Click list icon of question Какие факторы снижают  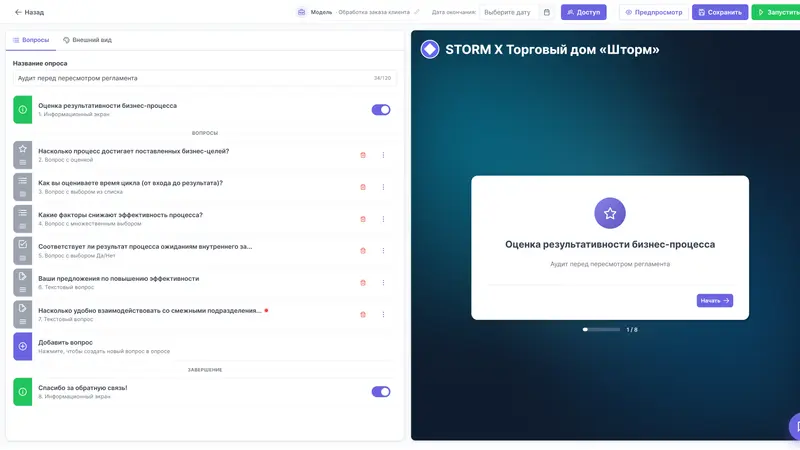22,213
